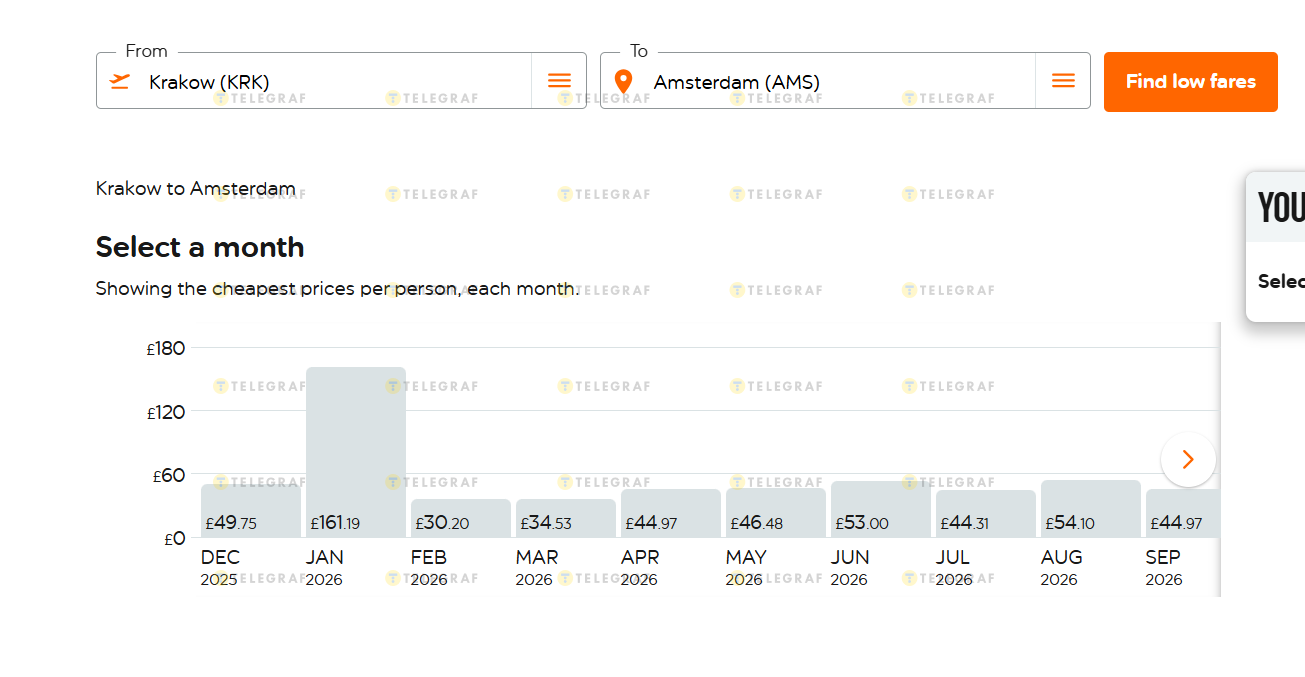Select the July 2026 £44.31 bar
The width and height of the screenshot is (1305, 677).
click(x=985, y=514)
